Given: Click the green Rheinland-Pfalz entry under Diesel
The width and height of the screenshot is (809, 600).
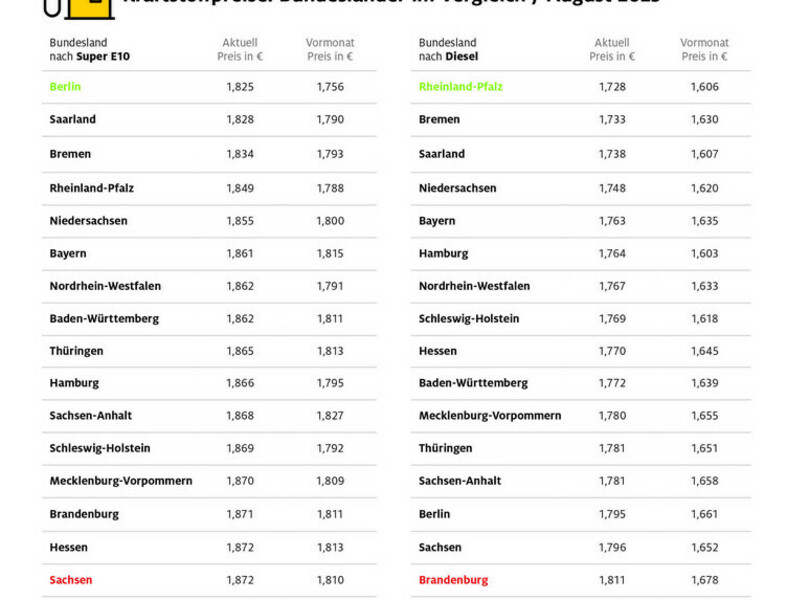Looking at the screenshot, I should click(x=460, y=87).
